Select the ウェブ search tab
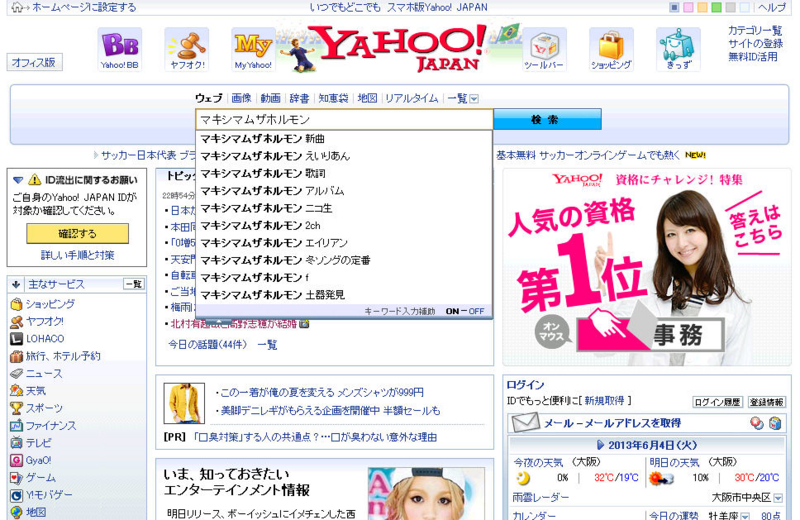The height and width of the screenshot is (520, 800). (209, 98)
